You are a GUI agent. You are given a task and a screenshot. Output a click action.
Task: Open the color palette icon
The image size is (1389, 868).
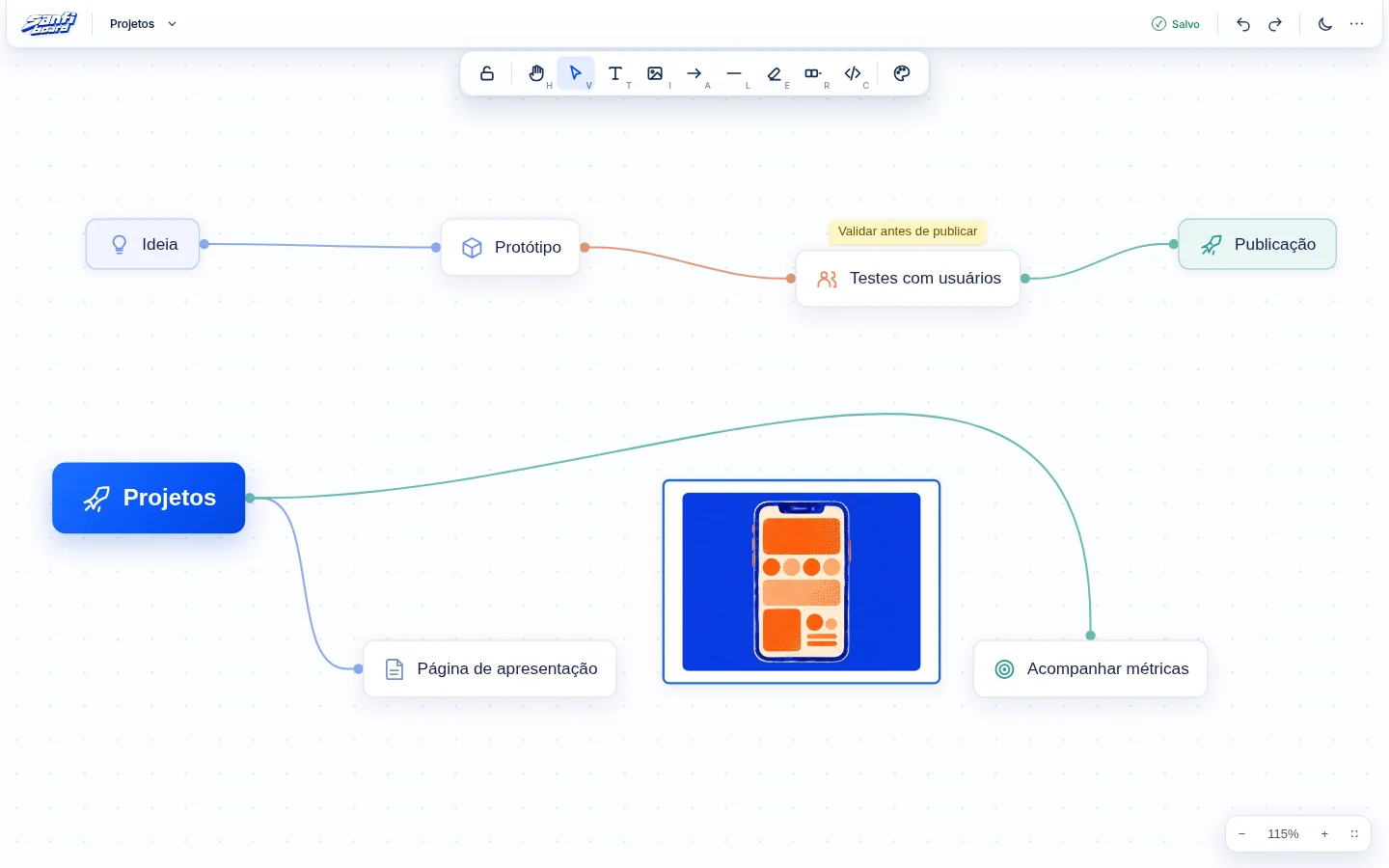902,73
